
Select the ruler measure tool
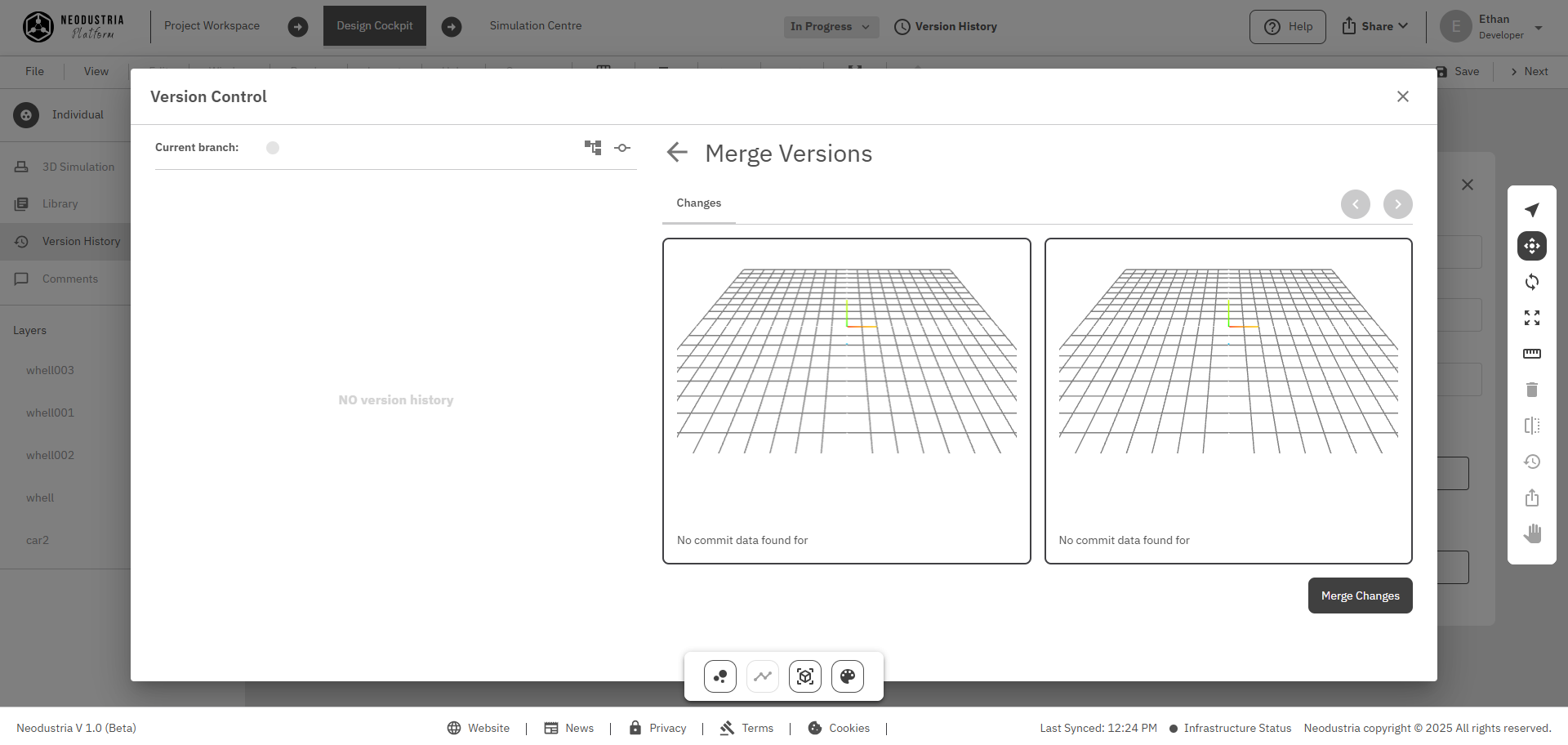(x=1531, y=354)
